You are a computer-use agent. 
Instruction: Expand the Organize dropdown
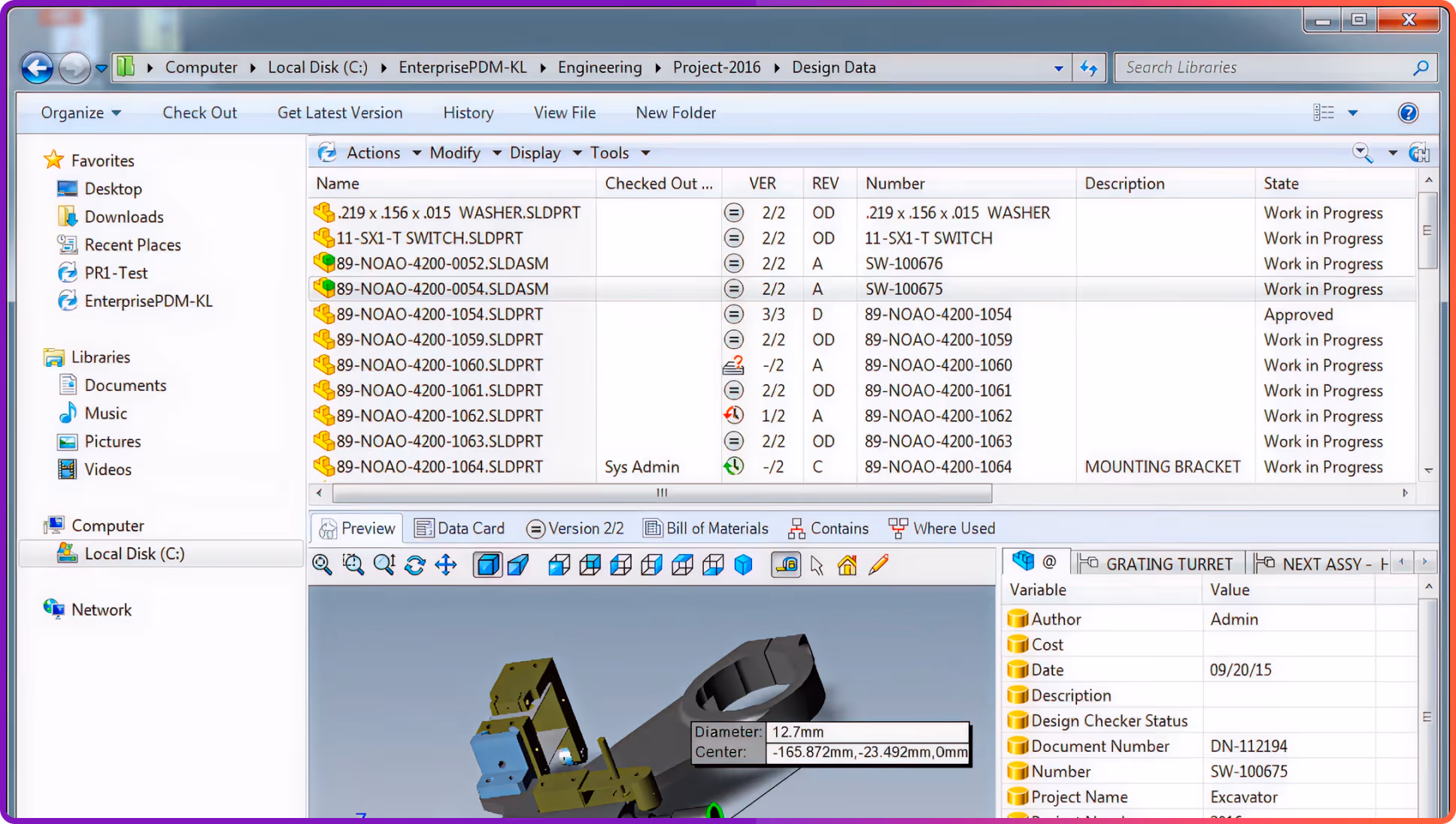[x=80, y=113]
